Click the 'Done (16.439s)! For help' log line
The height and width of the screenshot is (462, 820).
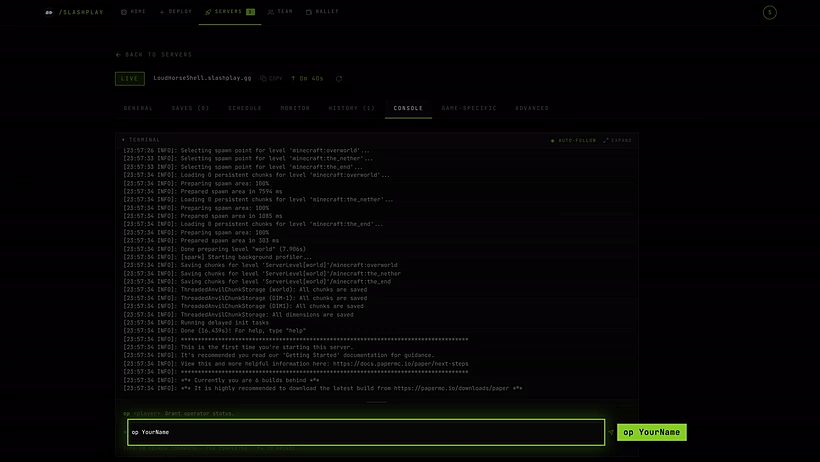[x=215, y=331]
